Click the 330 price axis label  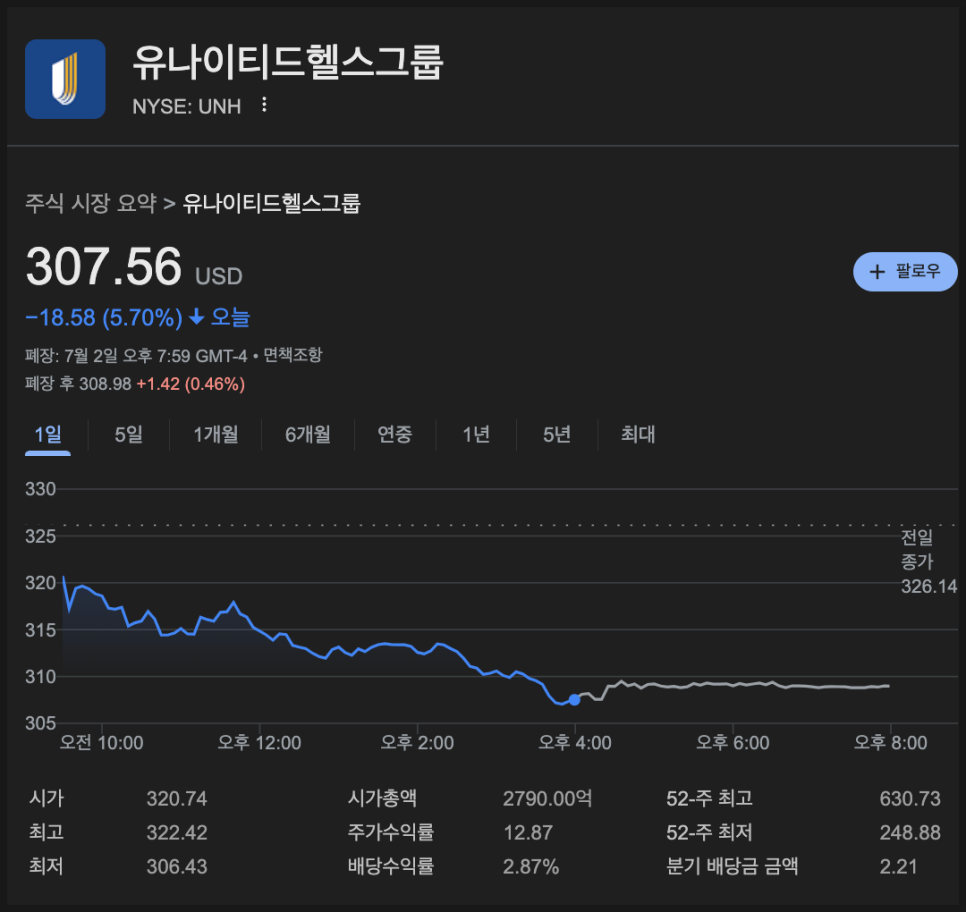tap(41, 489)
